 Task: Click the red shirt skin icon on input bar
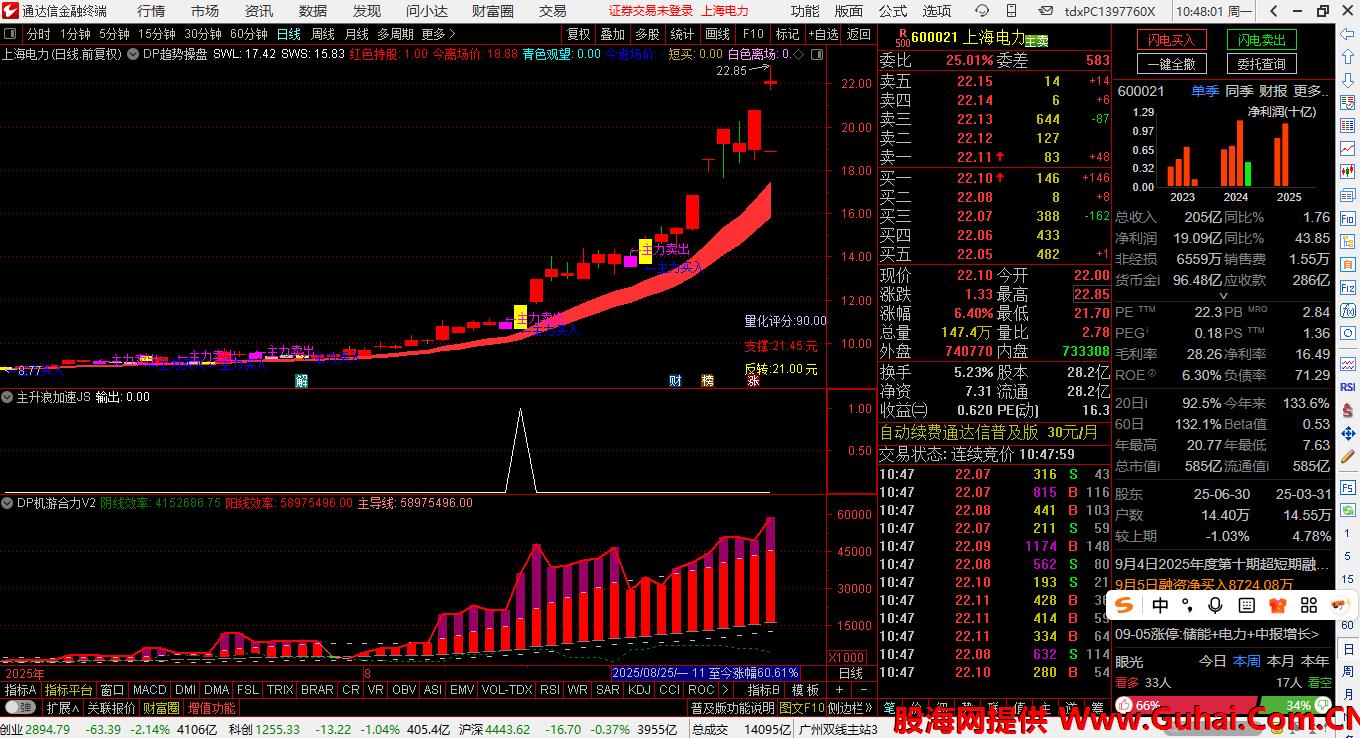pos(1276,605)
